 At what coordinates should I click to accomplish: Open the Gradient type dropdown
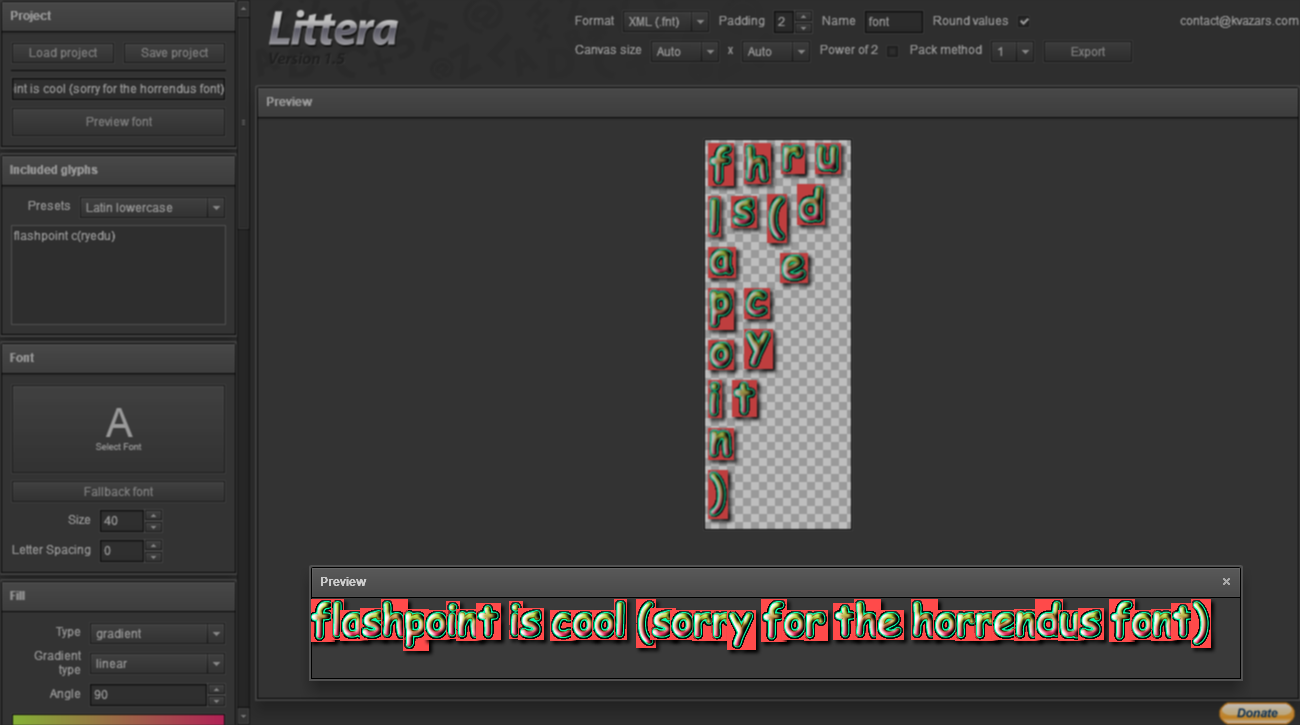point(157,664)
